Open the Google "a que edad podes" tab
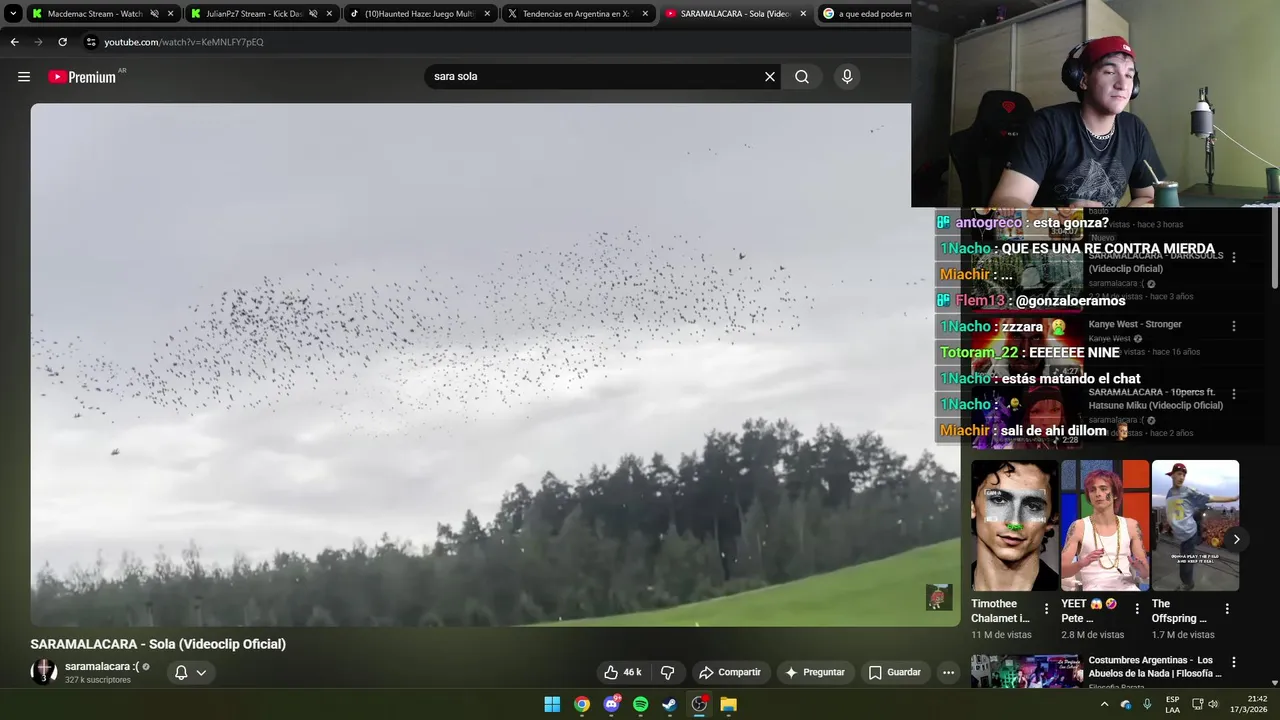 [x=866, y=14]
